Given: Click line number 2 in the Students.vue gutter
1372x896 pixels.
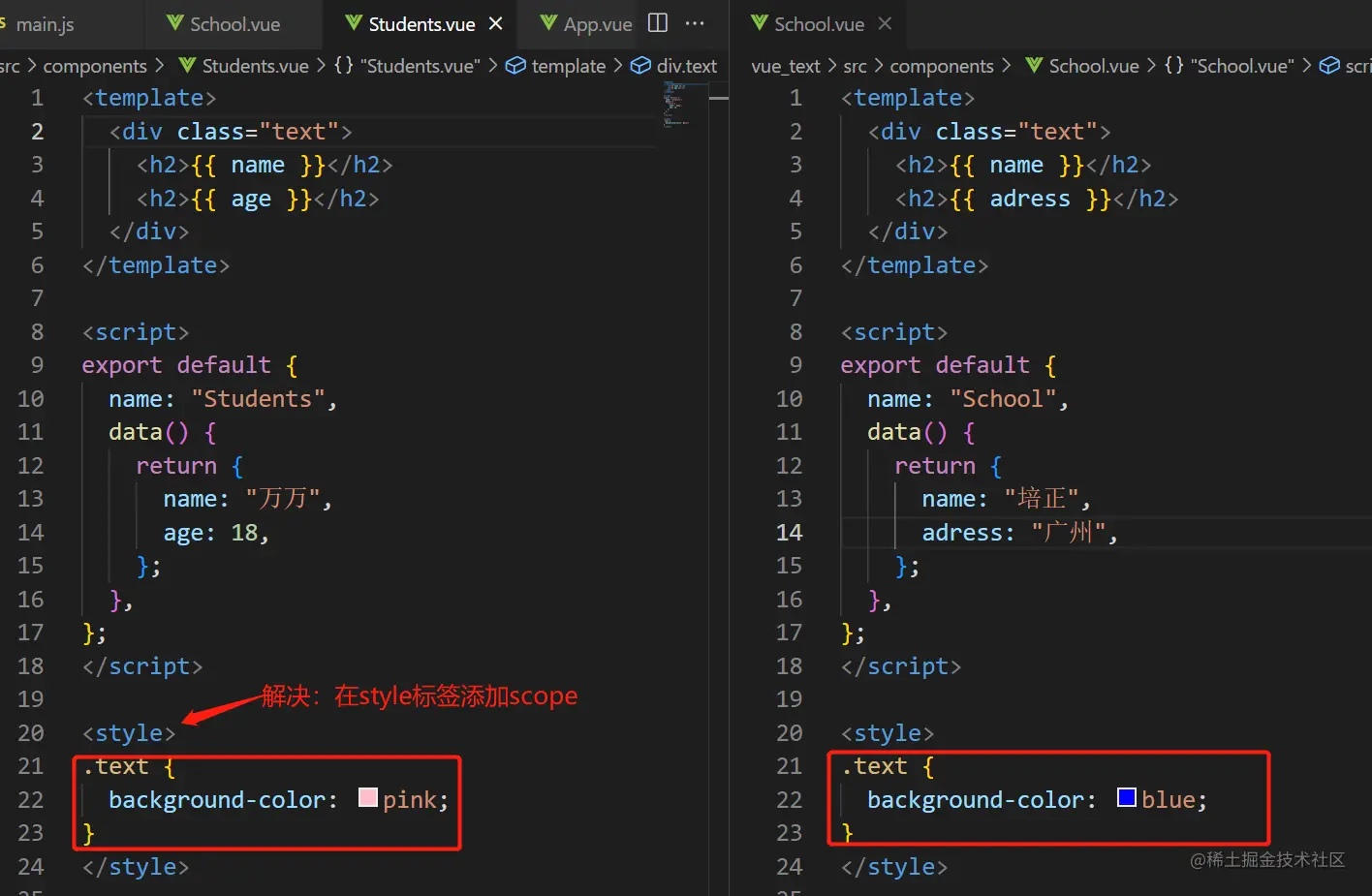Looking at the screenshot, I should [x=38, y=132].
